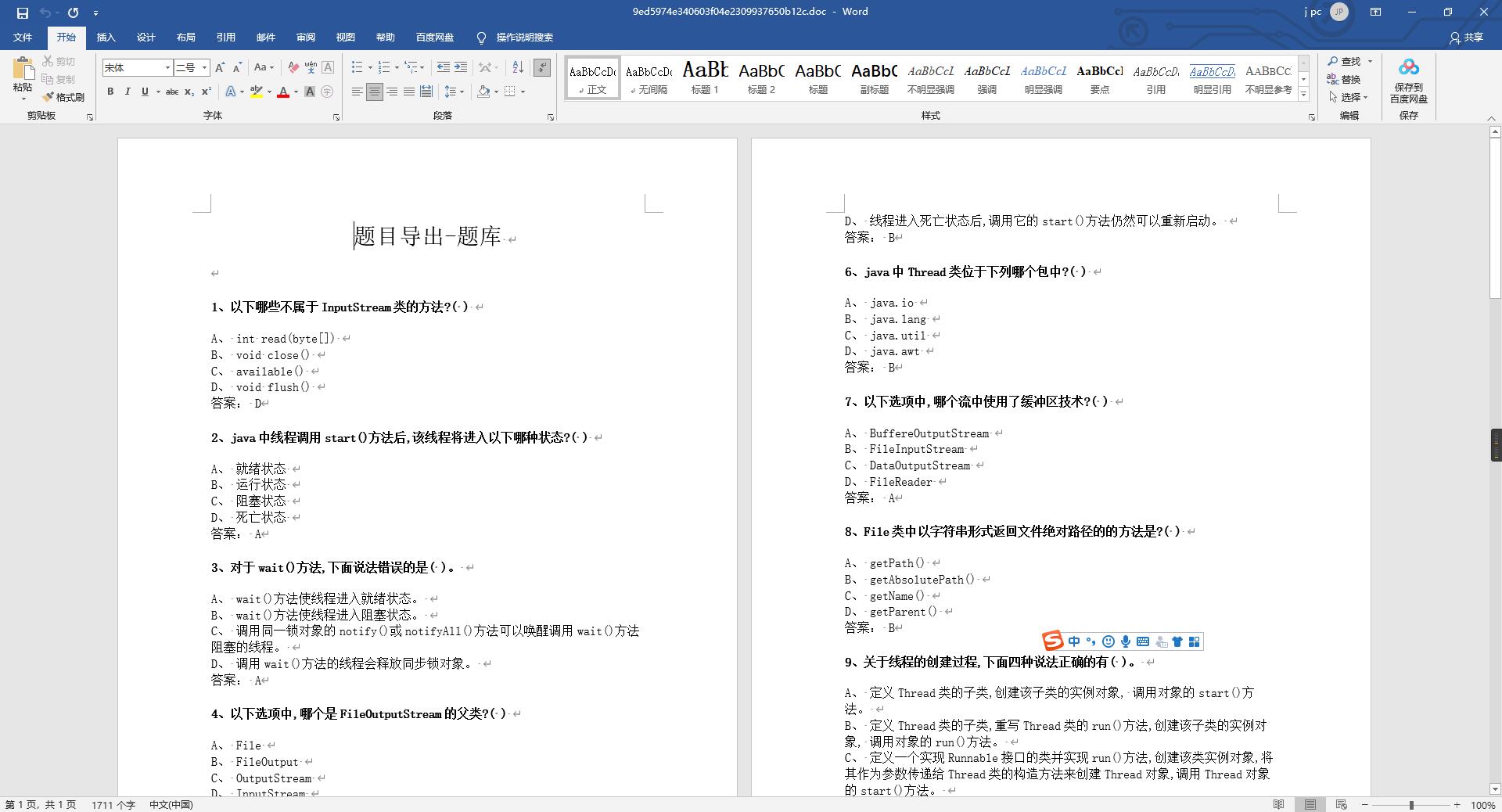Viewport: 1502px width, 812px height.
Task: Click the grow font size icon
Action: point(220,68)
